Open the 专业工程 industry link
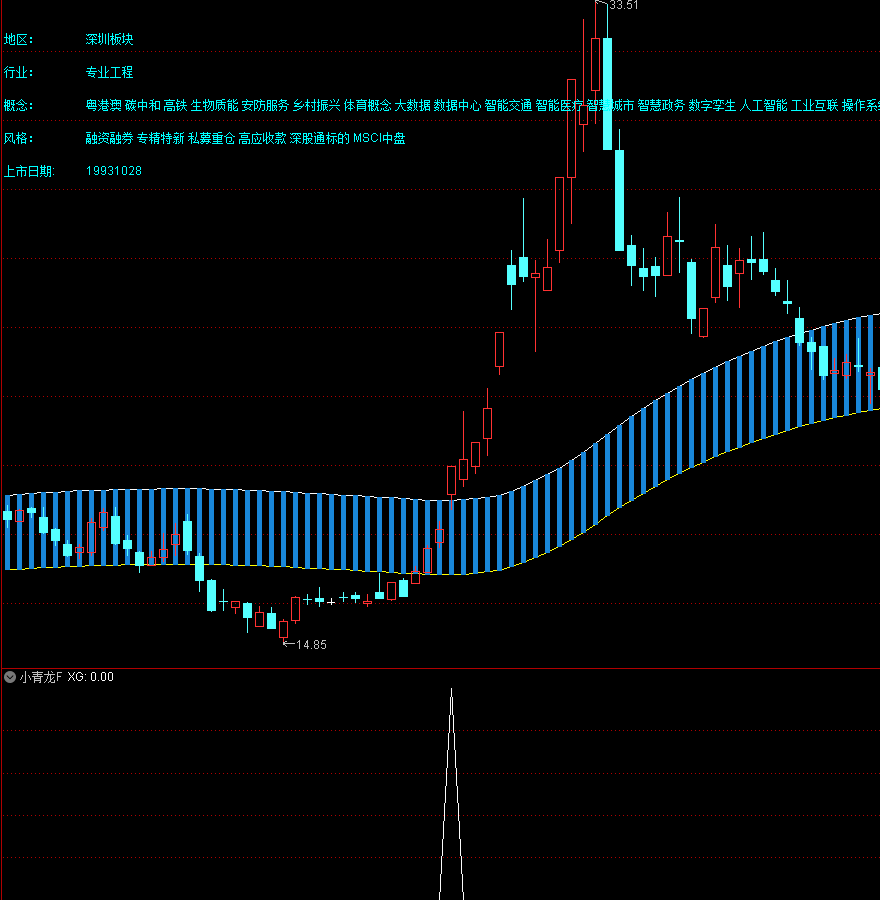Image resolution: width=880 pixels, height=900 pixels. pyautogui.click(x=109, y=72)
